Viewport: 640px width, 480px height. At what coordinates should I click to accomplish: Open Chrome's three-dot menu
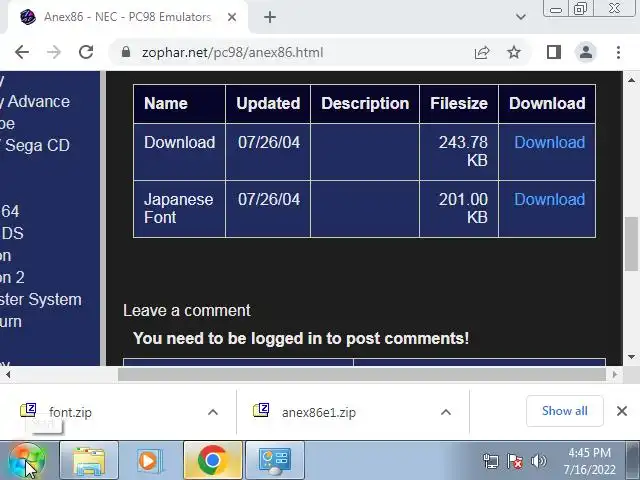coord(618,52)
